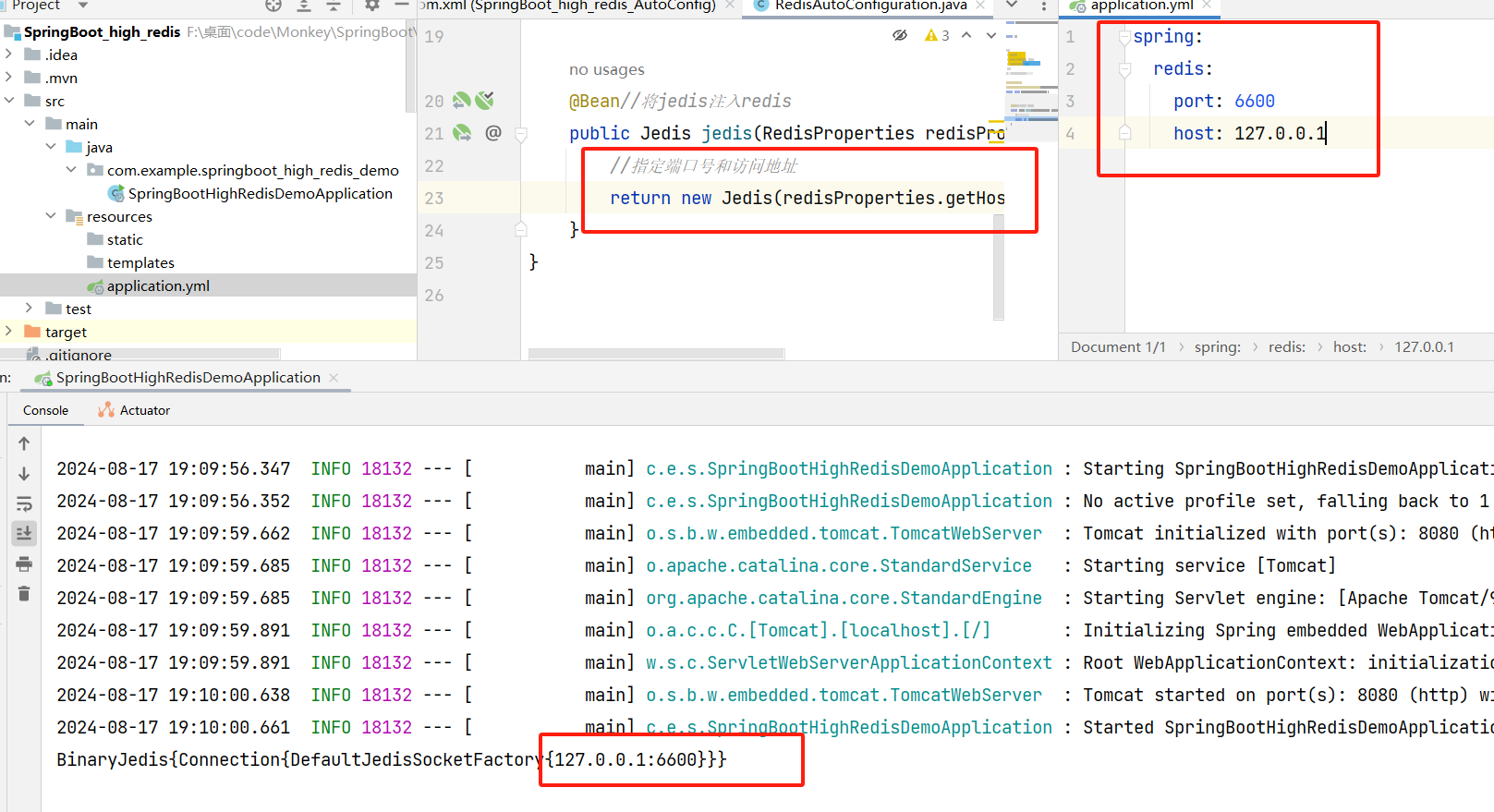Image resolution: width=1494 pixels, height=812 pixels.
Task: Go to next highlighted problem arrow
Action: (991, 35)
